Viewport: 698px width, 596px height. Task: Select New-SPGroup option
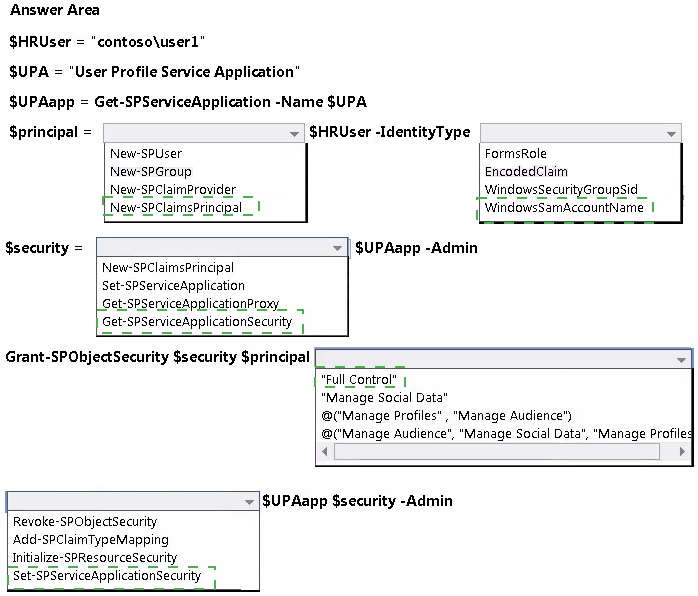pyautogui.click(x=151, y=172)
